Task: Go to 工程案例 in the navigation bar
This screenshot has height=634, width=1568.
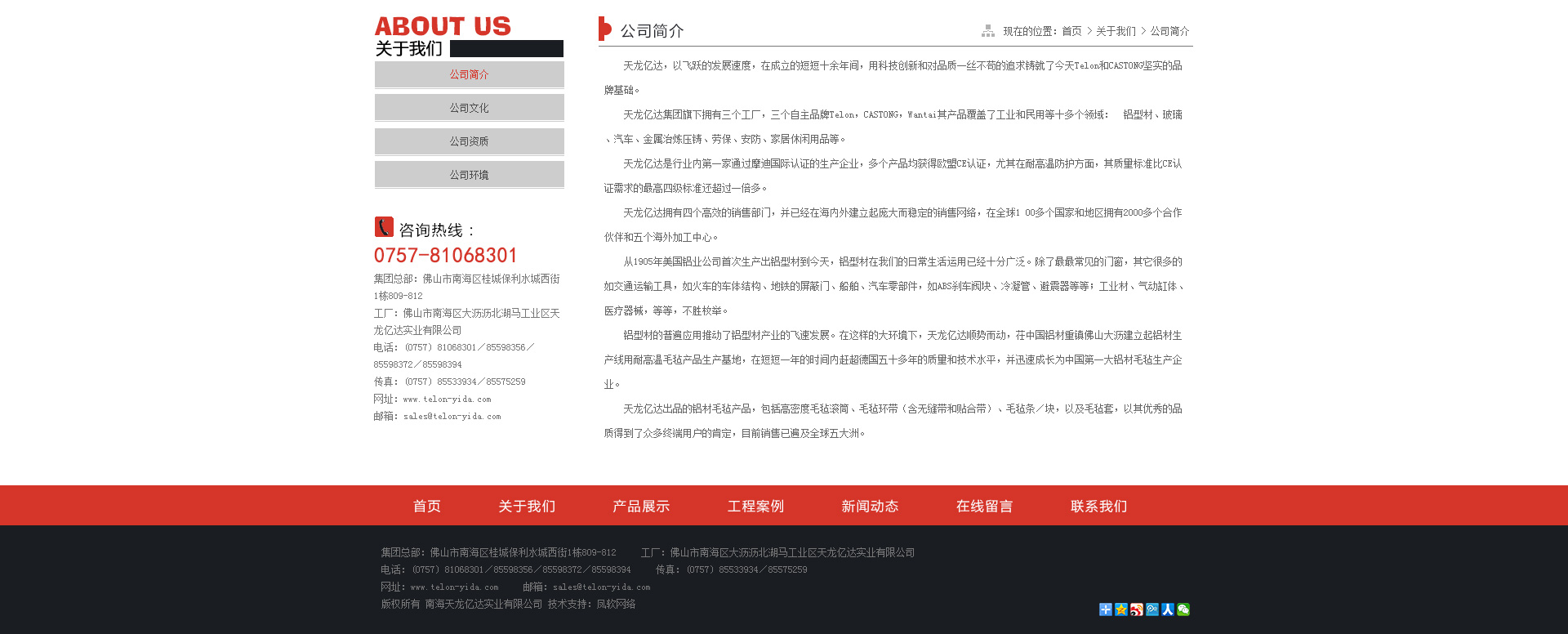Action: coord(755,507)
